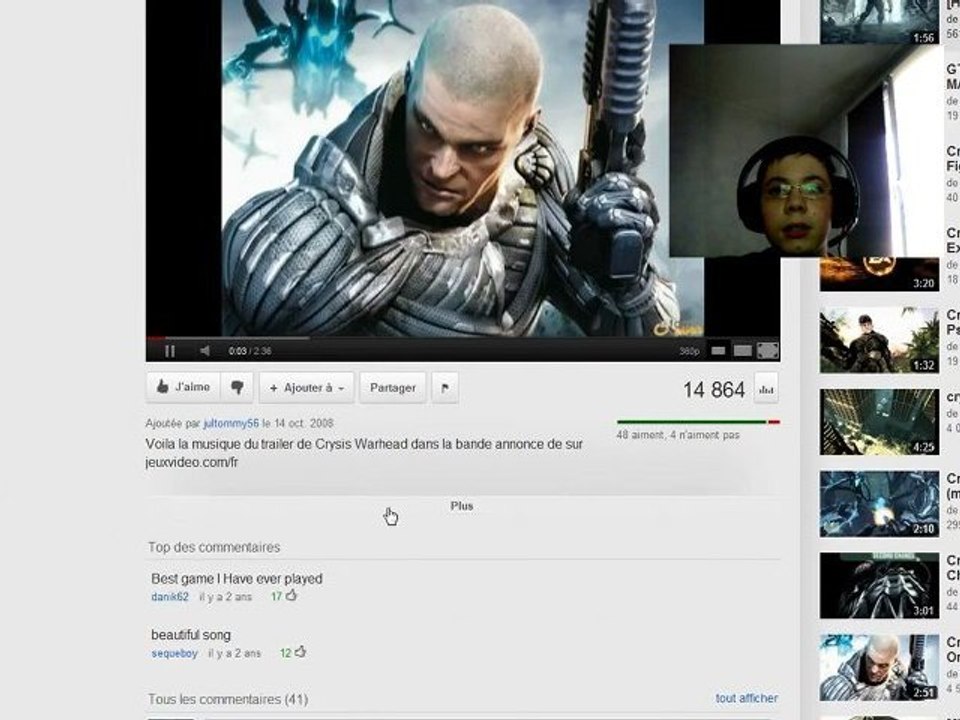Open commenter sequeboy profile
Image resolution: width=960 pixels, height=720 pixels.
pos(174,653)
